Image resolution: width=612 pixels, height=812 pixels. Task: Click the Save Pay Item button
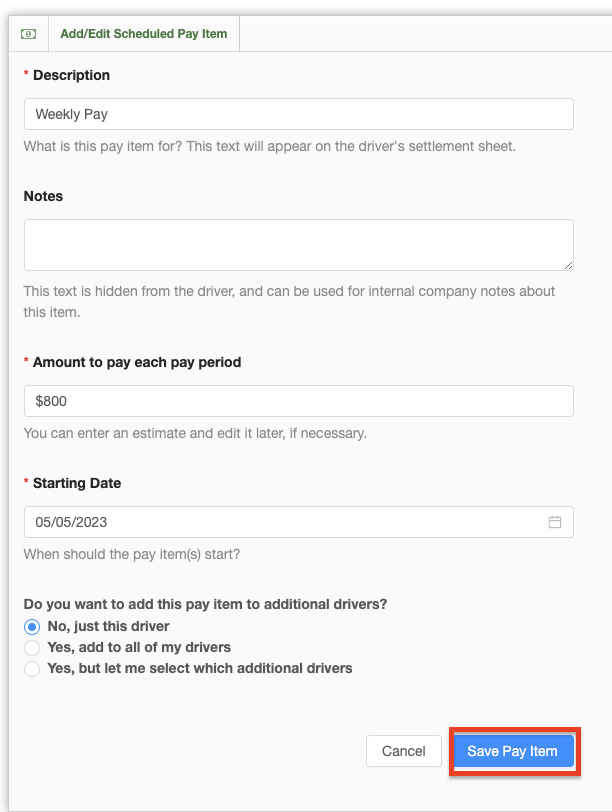click(x=512, y=751)
